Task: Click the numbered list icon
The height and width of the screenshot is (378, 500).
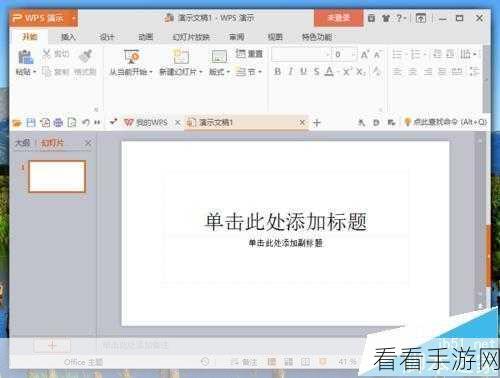Action: pos(415,54)
